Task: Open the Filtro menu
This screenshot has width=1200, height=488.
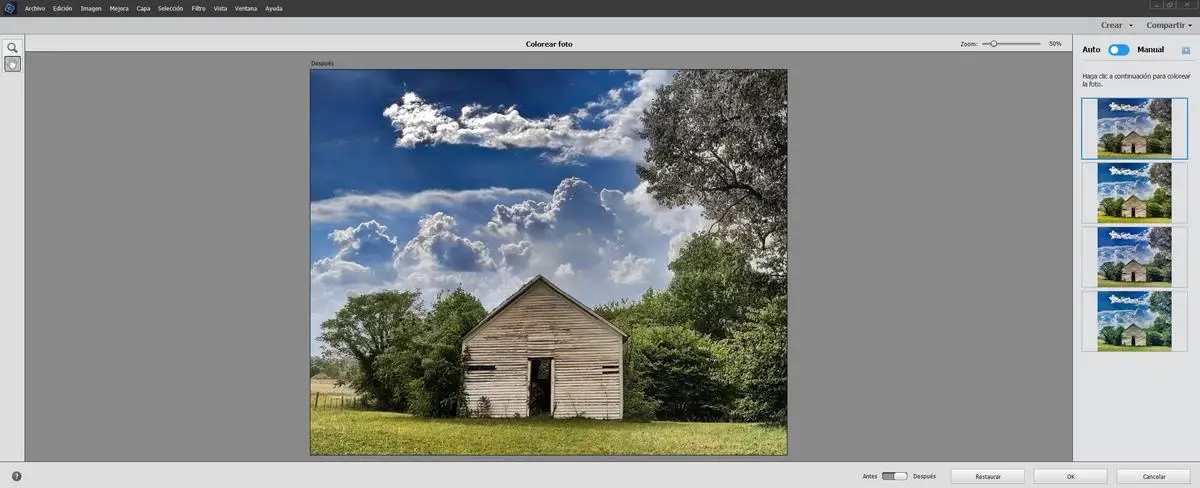Action: (198, 8)
